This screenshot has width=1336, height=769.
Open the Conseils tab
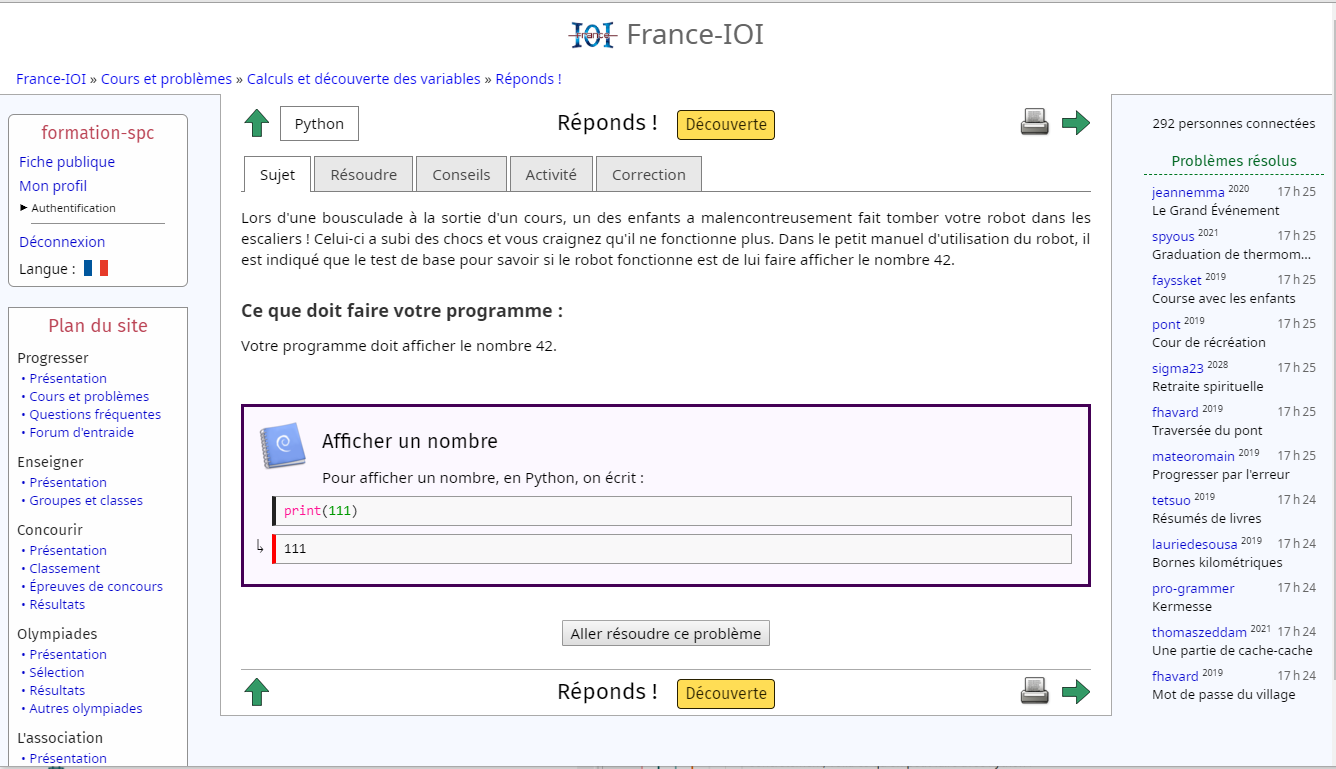coord(461,173)
